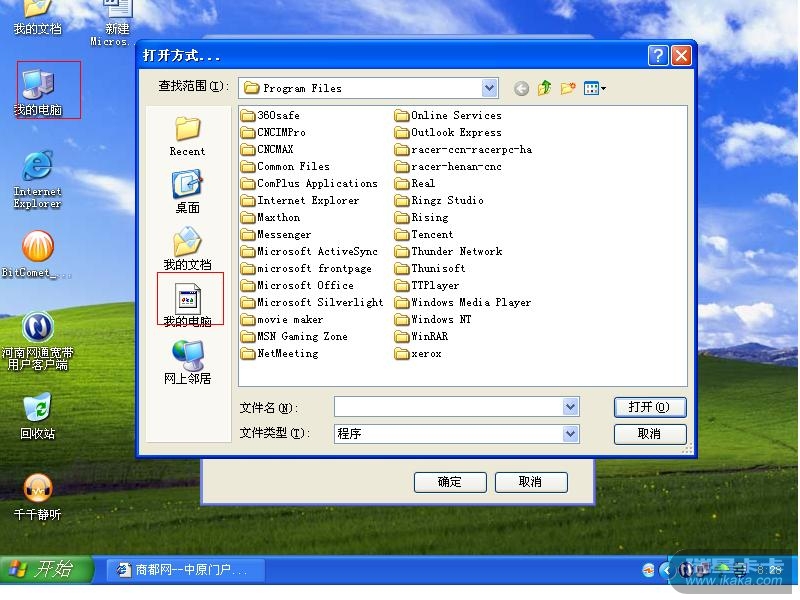This screenshot has height=600, width=800.
Task: Select 我的文档 desktop icon
Action: tap(37, 18)
